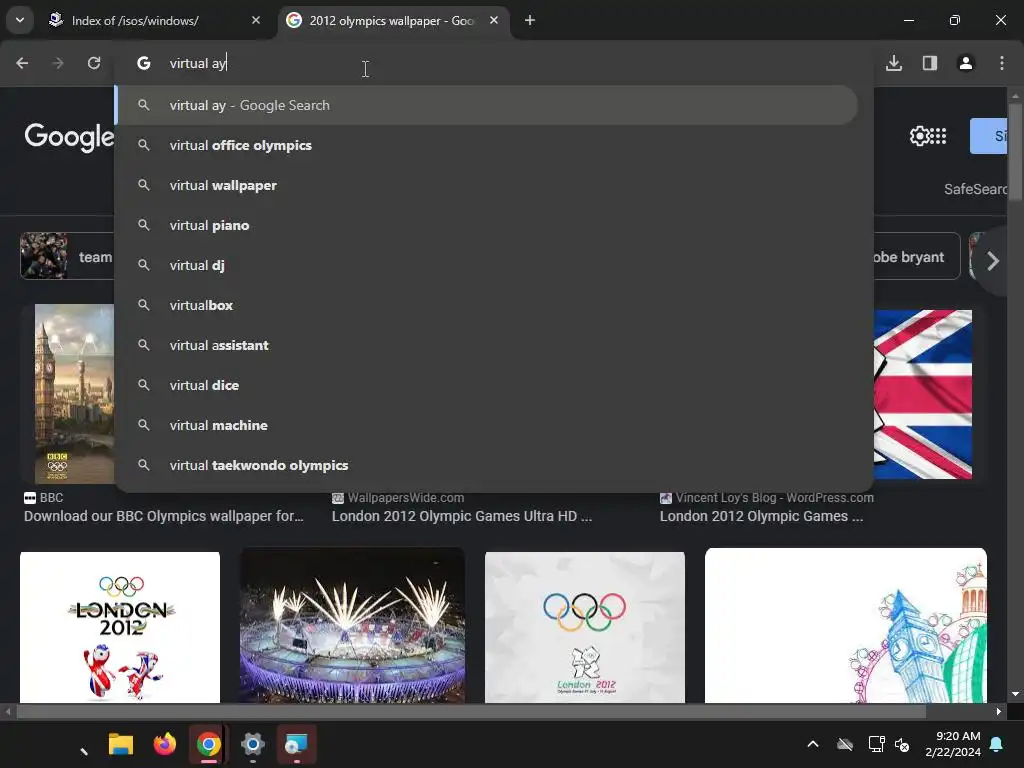Image resolution: width=1024 pixels, height=768 pixels.
Task: Close the 2012 olympics wallpaper tab
Action: pyautogui.click(x=494, y=21)
